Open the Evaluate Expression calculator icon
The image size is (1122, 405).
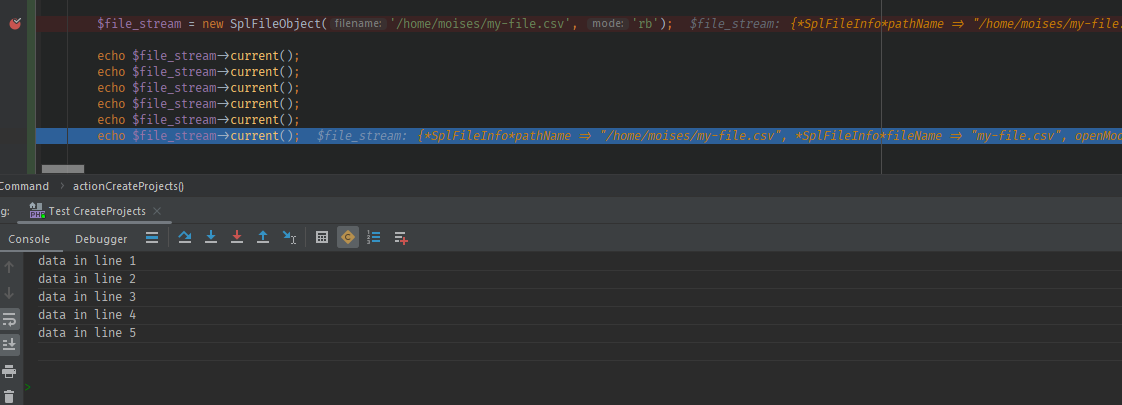pos(322,238)
